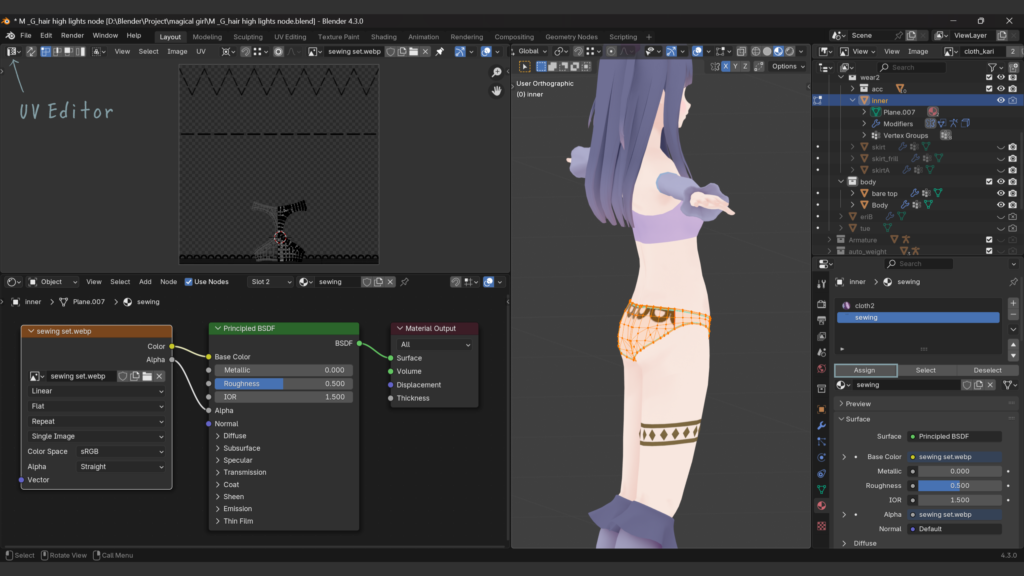The image size is (1024, 576).
Task: Switch to the Shading workspace tab
Action: tap(384, 37)
